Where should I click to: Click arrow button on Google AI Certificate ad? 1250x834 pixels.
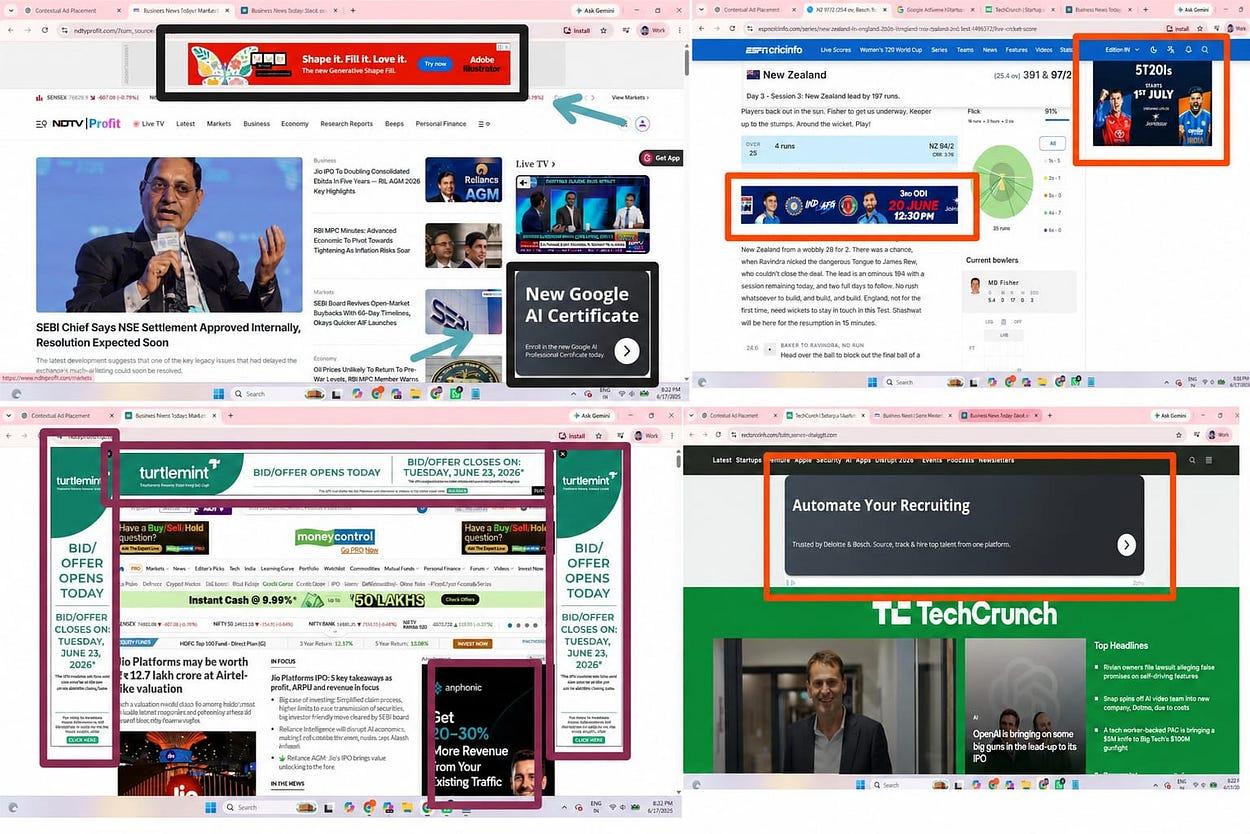pyautogui.click(x=627, y=350)
